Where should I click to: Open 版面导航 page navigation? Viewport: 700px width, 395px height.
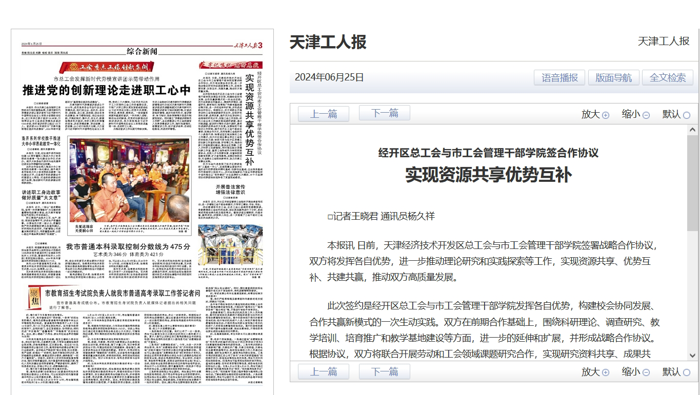click(614, 78)
